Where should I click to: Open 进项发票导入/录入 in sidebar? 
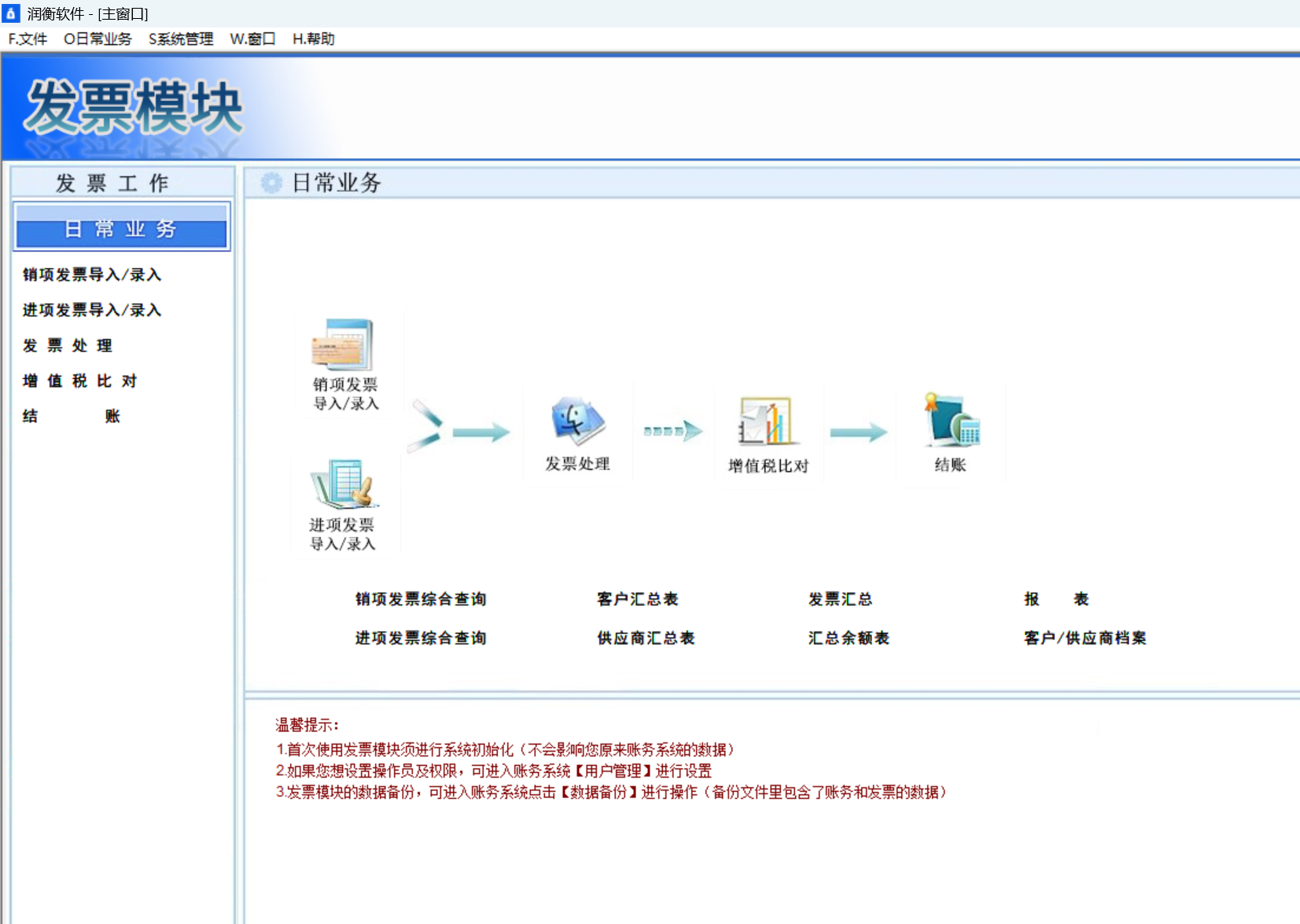92,310
